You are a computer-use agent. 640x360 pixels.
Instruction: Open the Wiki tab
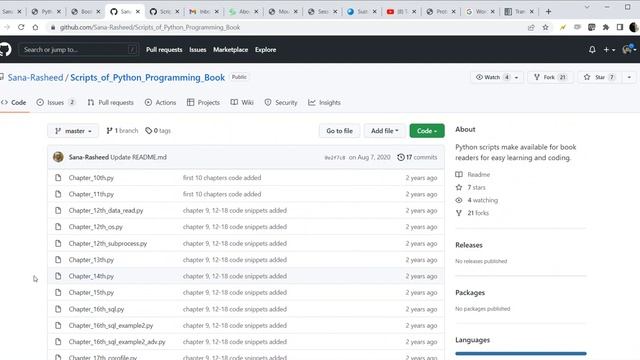[242, 102]
